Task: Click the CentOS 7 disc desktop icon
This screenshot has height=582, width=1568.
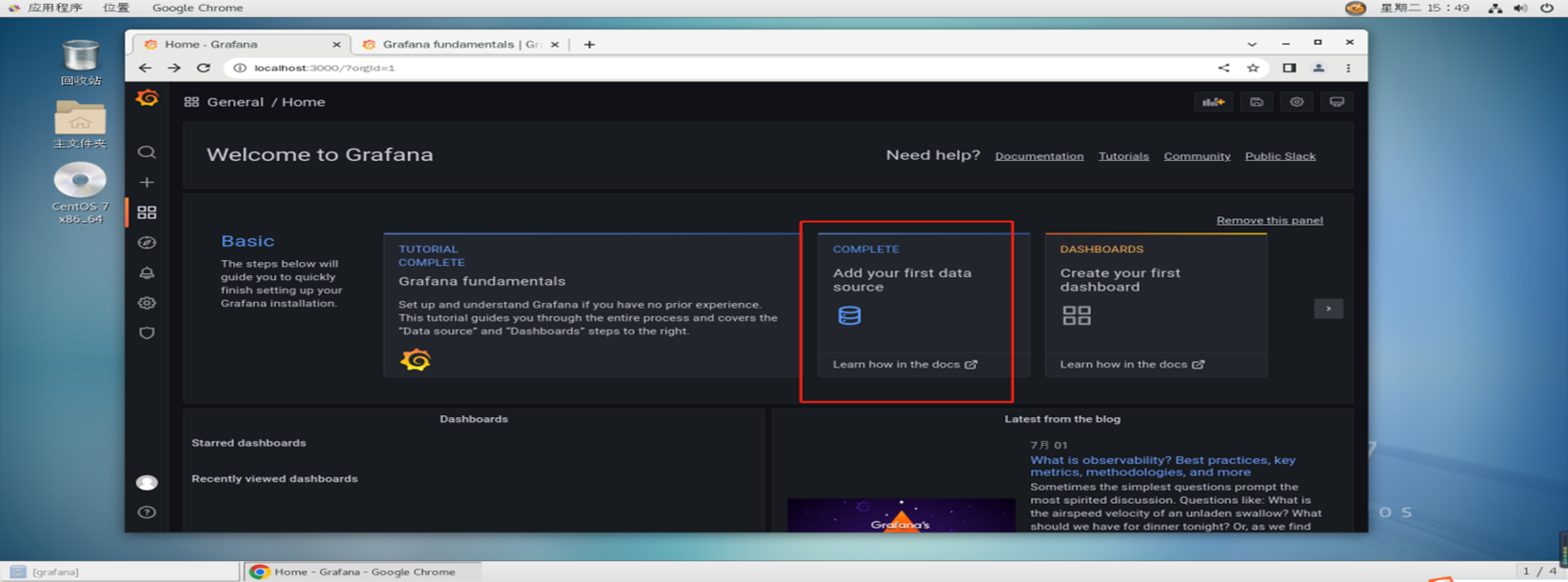Action: (80, 193)
